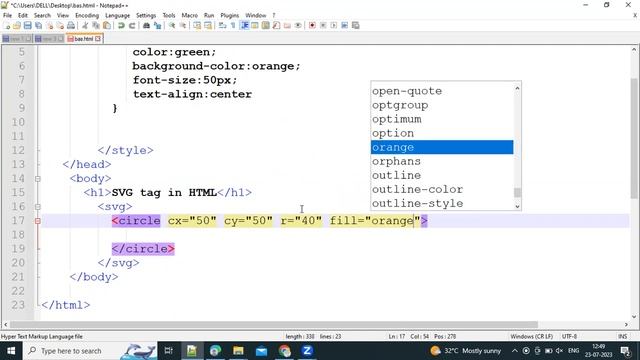
Task: Redo the edit via toolbar
Action: pyautogui.click(x=132, y=25)
